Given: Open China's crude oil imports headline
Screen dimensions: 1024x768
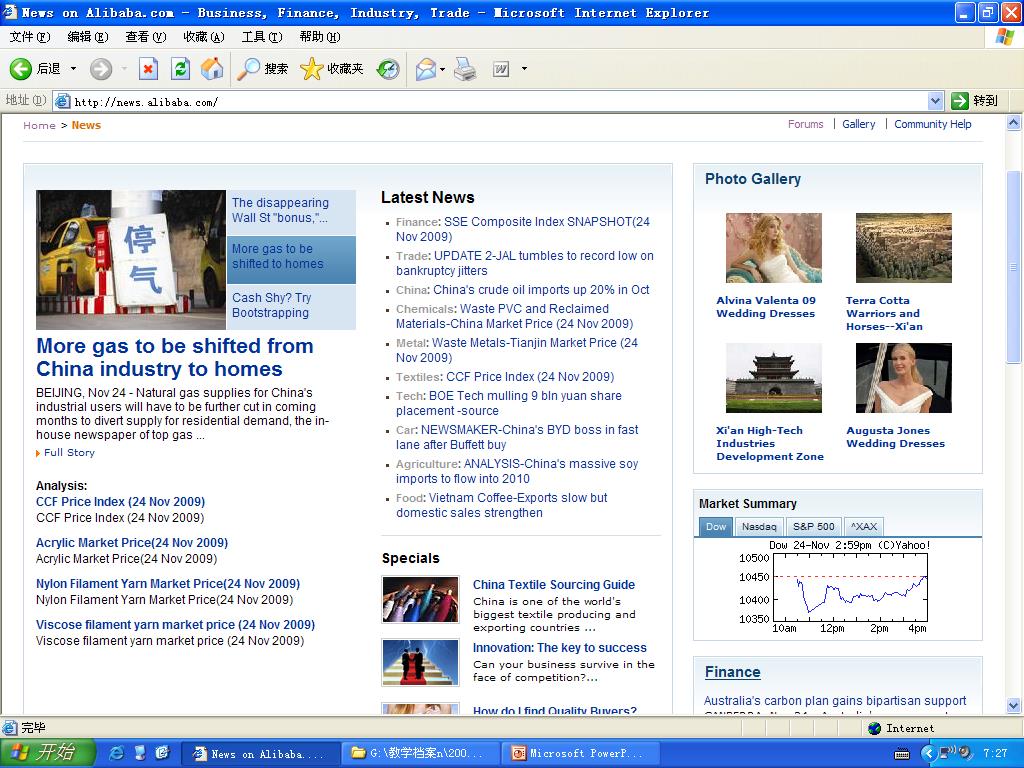Looking at the screenshot, I should tap(541, 290).
